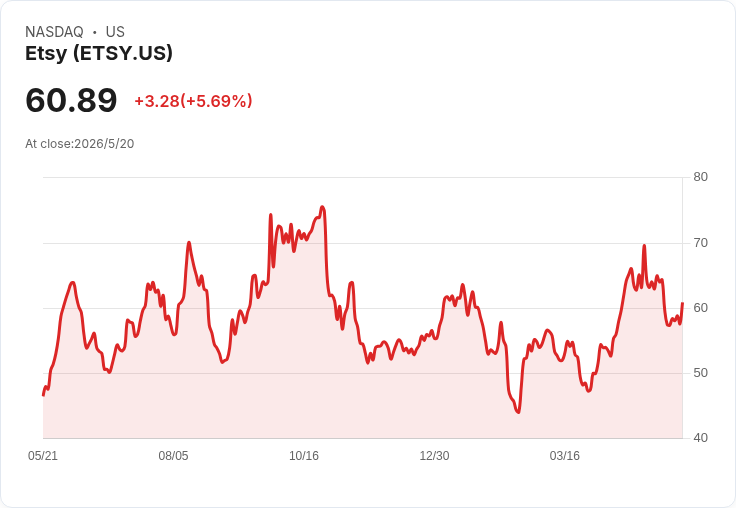Click the 12/30 x-axis date label
This screenshot has height=508, width=736.
(434, 455)
